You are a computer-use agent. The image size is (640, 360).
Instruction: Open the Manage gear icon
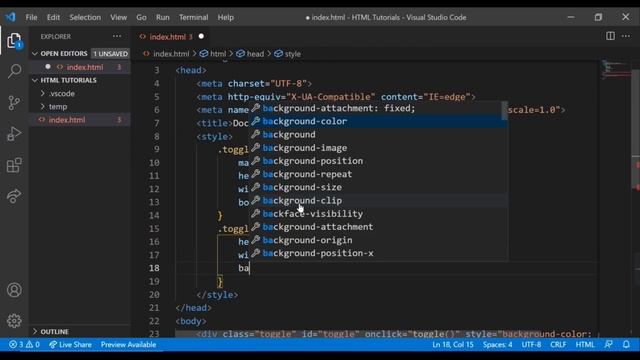point(14,321)
